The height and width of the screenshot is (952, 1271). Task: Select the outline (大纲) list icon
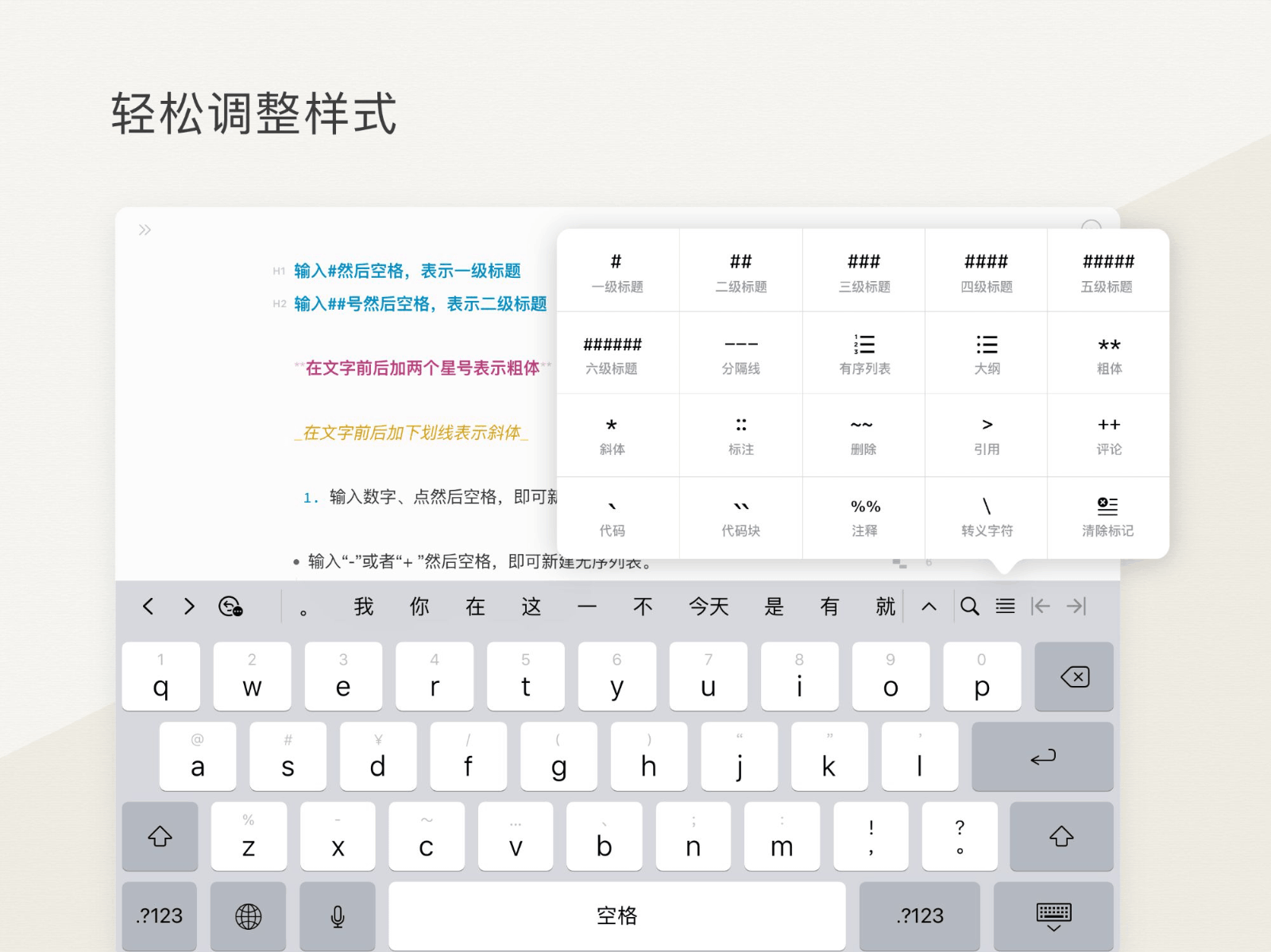coord(987,353)
